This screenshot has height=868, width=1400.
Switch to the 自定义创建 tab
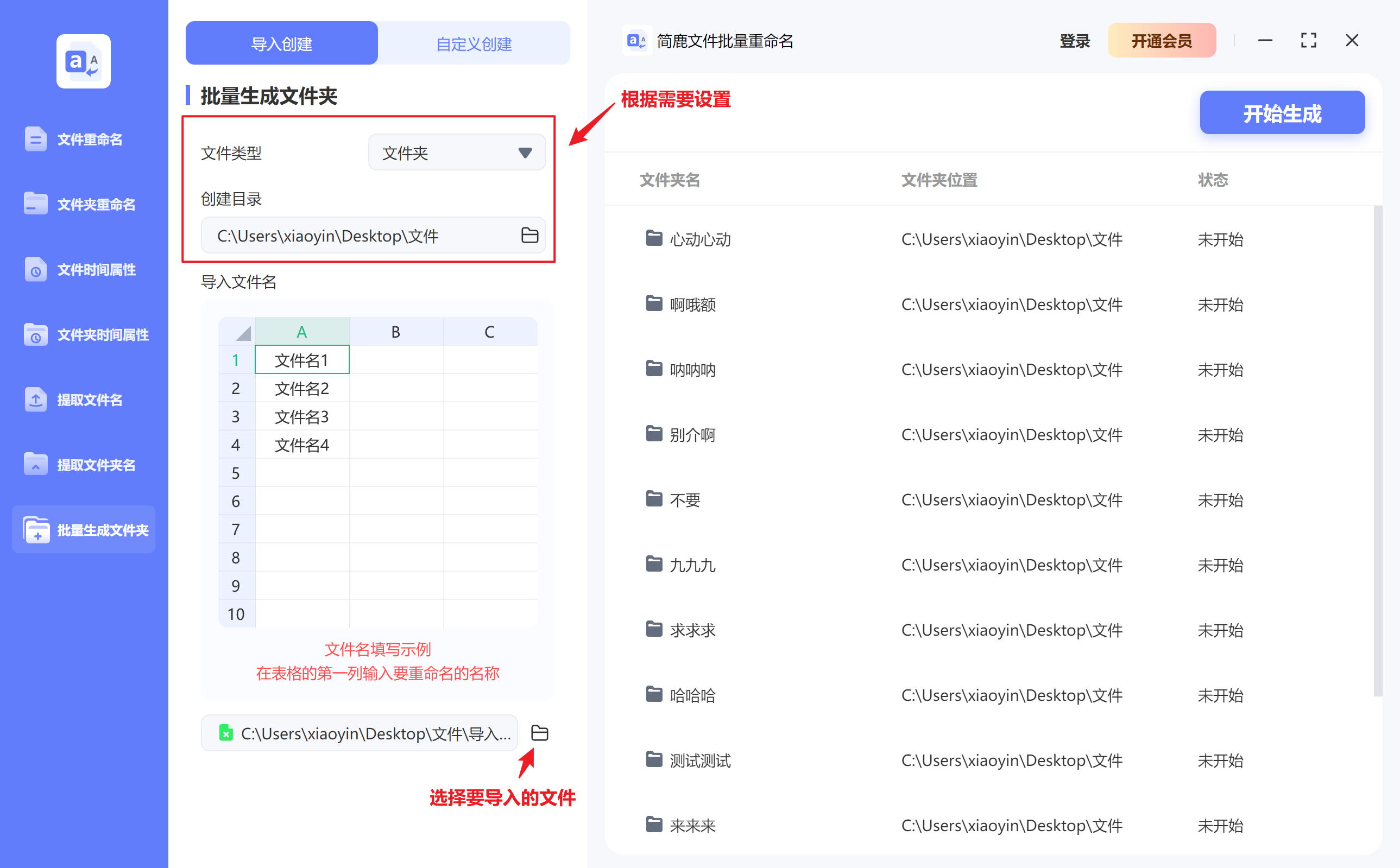pos(474,43)
